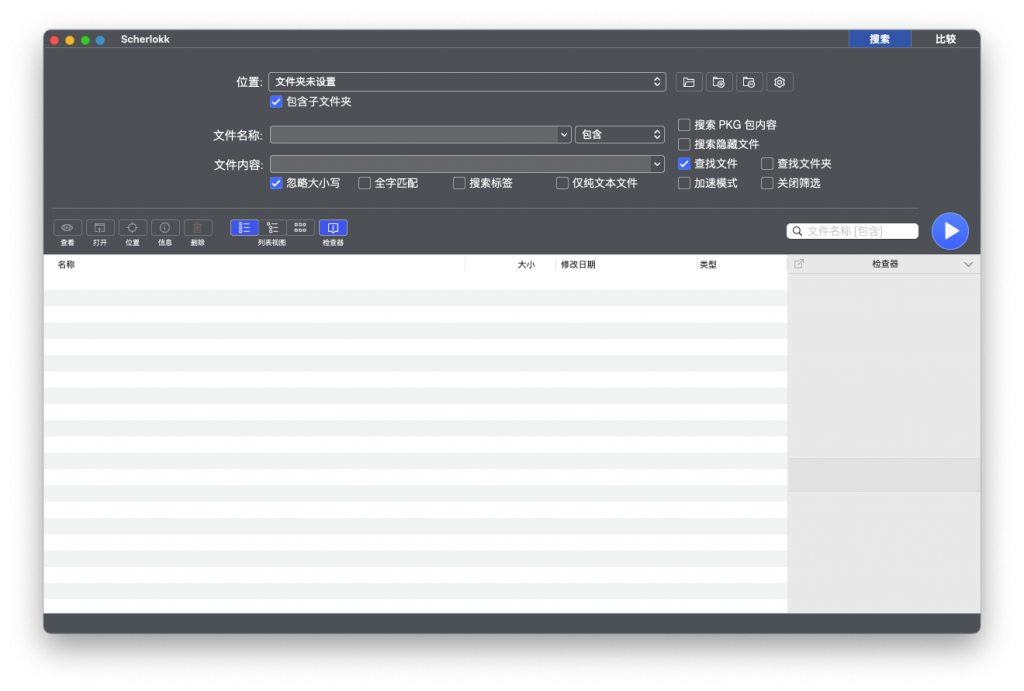Viewport: 1024px width, 691px height.
Task: Click the 文件名称 input field
Action: [x=414, y=135]
